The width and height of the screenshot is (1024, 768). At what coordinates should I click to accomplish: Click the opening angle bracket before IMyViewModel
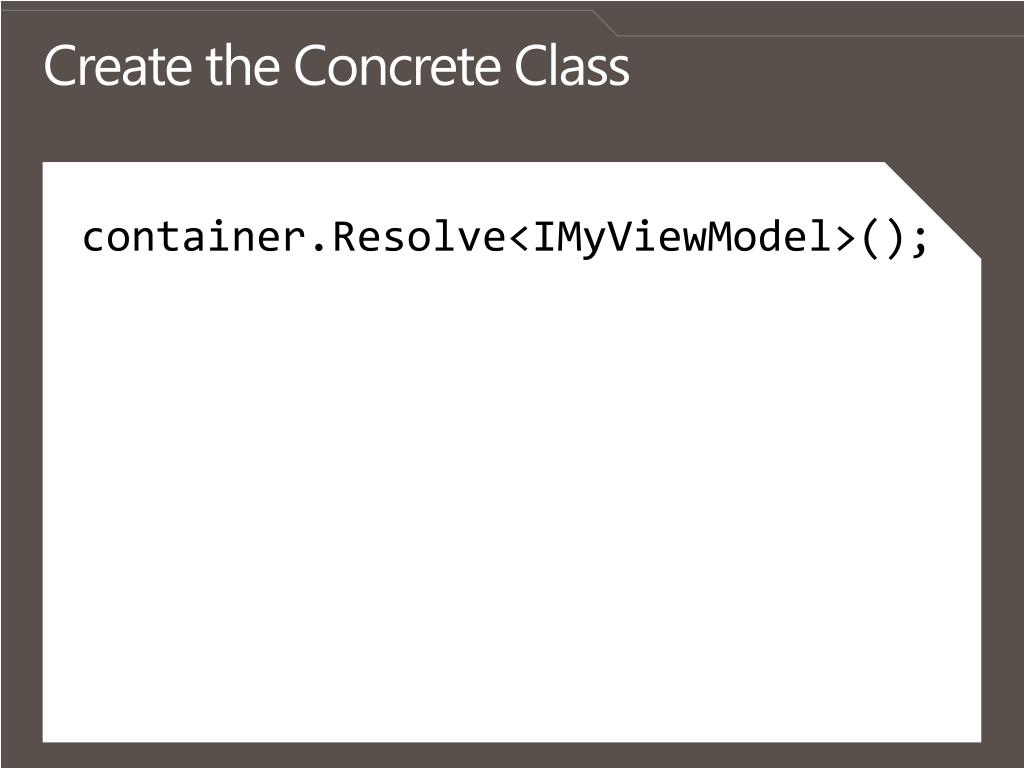tap(520, 238)
